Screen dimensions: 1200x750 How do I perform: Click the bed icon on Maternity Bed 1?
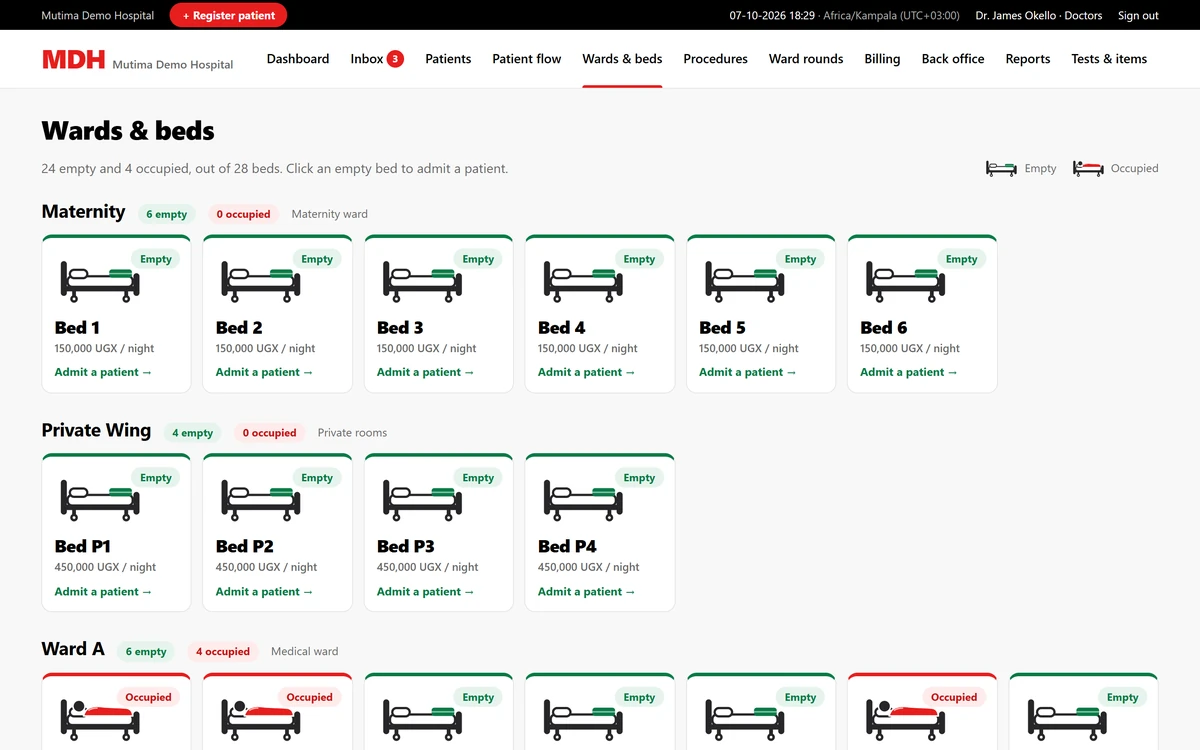point(100,281)
